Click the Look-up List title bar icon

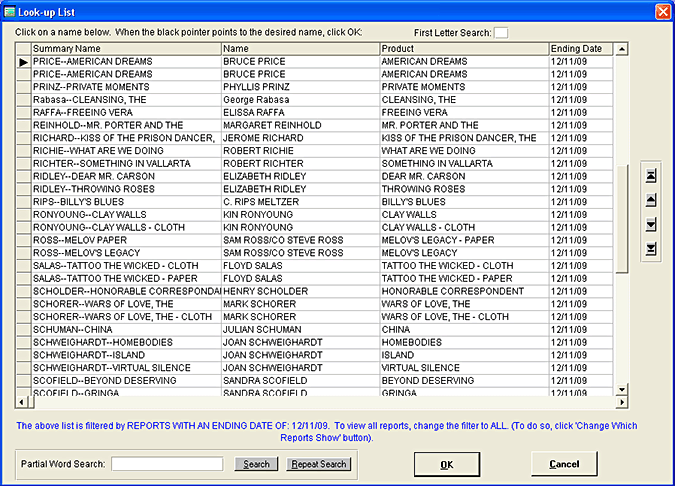(10, 10)
